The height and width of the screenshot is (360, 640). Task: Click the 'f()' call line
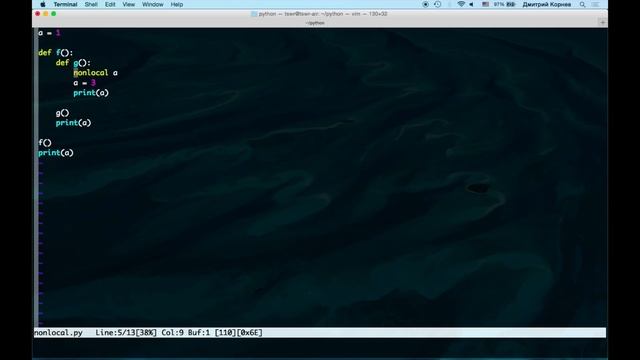pyautogui.click(x=45, y=143)
